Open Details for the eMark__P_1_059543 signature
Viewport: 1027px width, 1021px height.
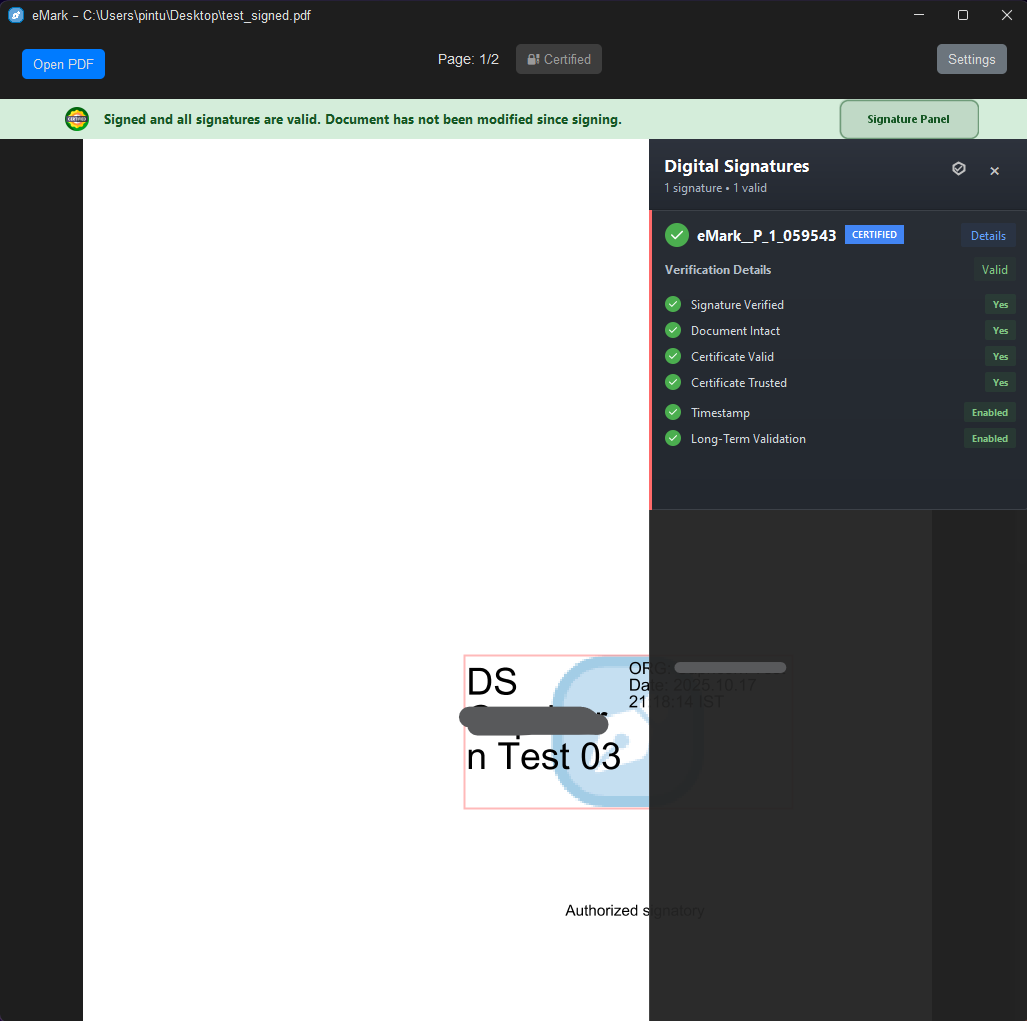[x=988, y=235]
